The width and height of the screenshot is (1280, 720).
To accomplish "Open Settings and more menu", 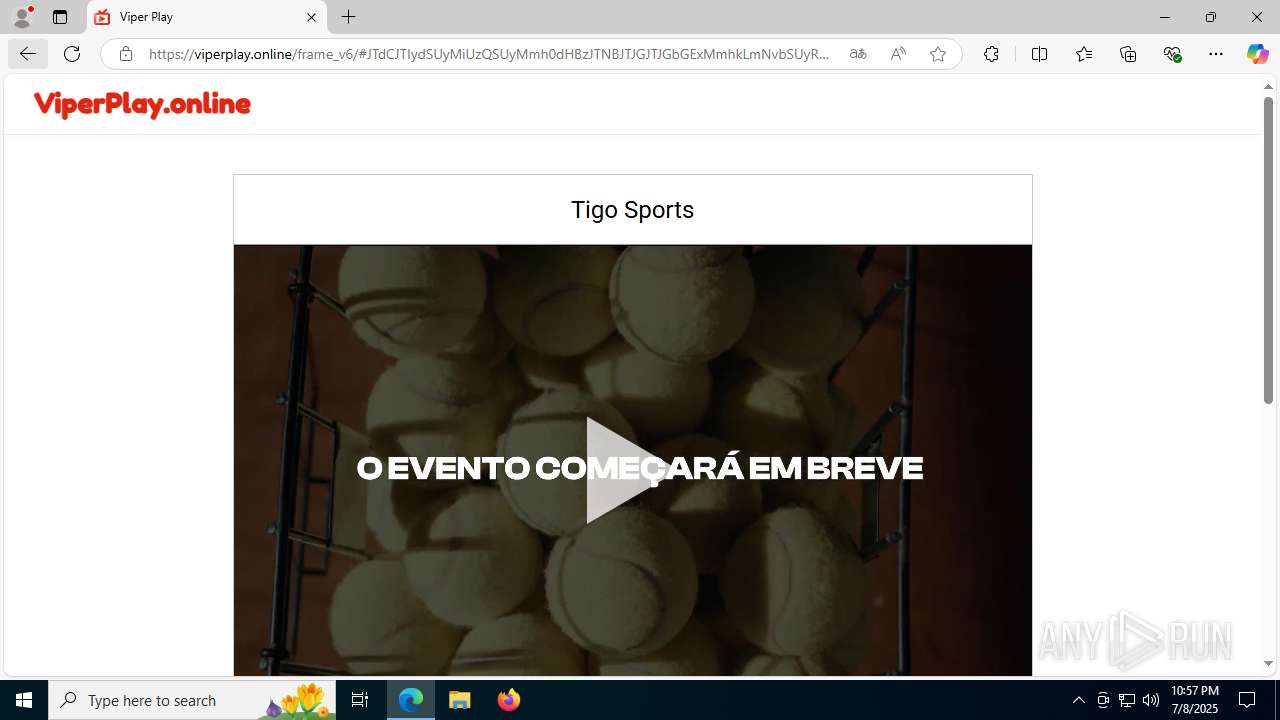I will (1216, 54).
